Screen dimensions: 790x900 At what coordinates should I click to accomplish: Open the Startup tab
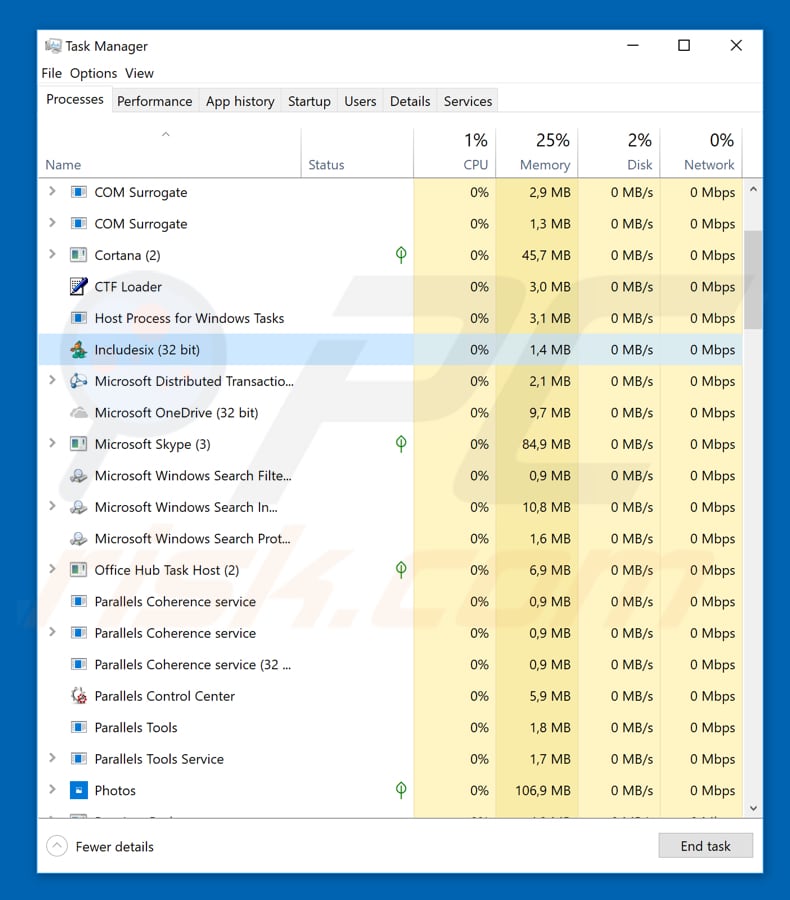[x=309, y=101]
